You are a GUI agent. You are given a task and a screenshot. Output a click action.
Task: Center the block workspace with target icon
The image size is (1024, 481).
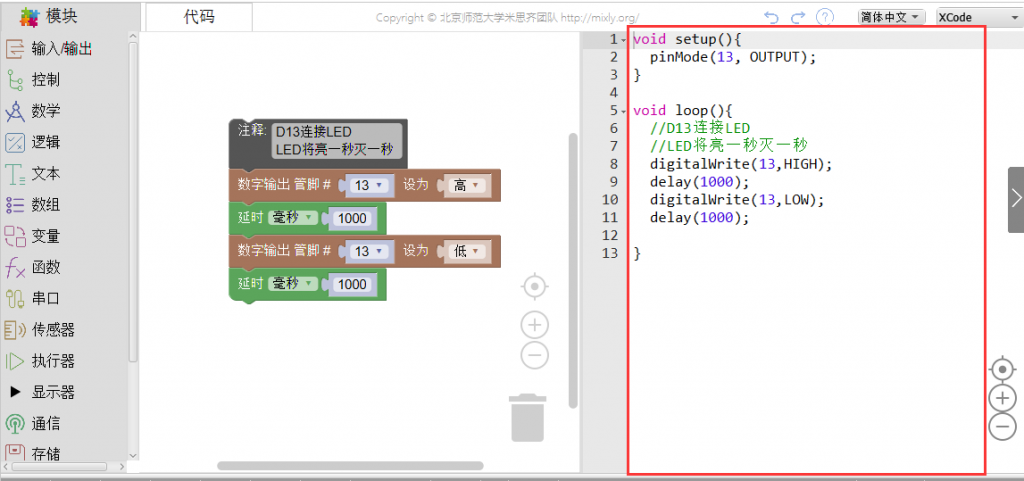pyautogui.click(x=535, y=286)
